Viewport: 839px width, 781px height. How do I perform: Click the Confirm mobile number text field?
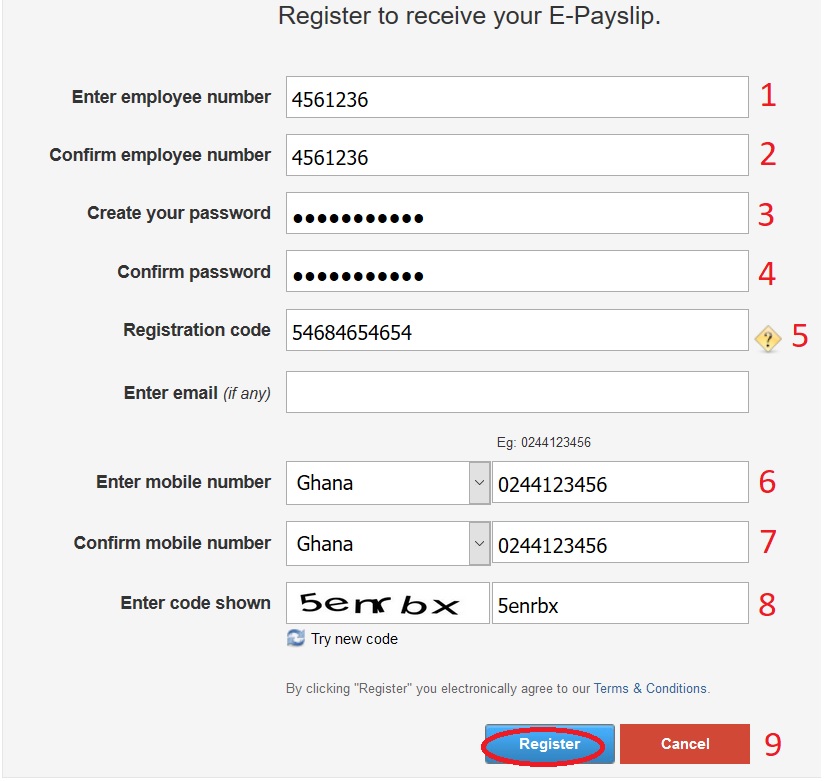click(619, 544)
